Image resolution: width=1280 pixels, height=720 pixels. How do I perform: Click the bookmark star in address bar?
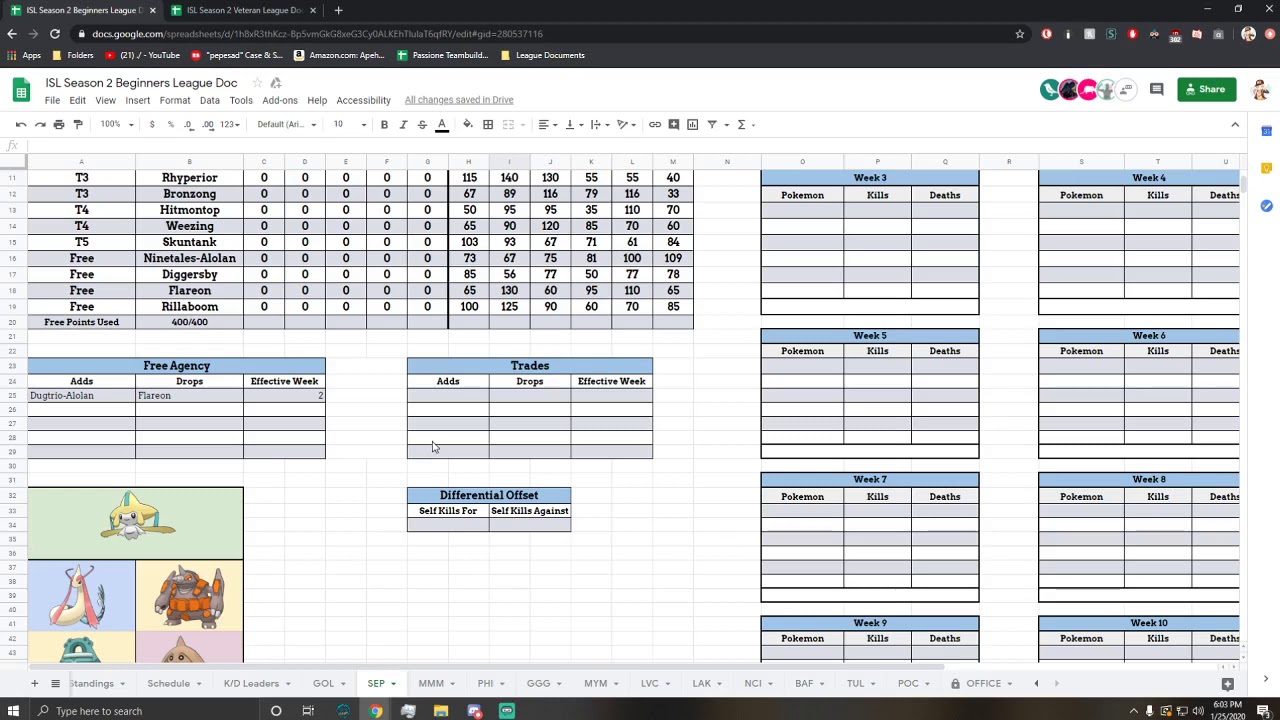tap(1019, 34)
